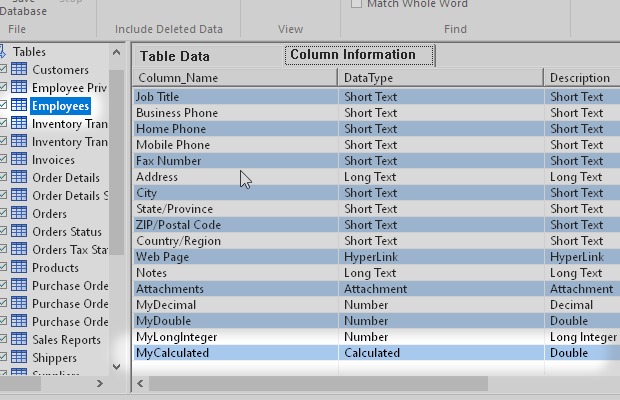Toggle the Order Details table checkbox

pyautogui.click(x=3, y=178)
